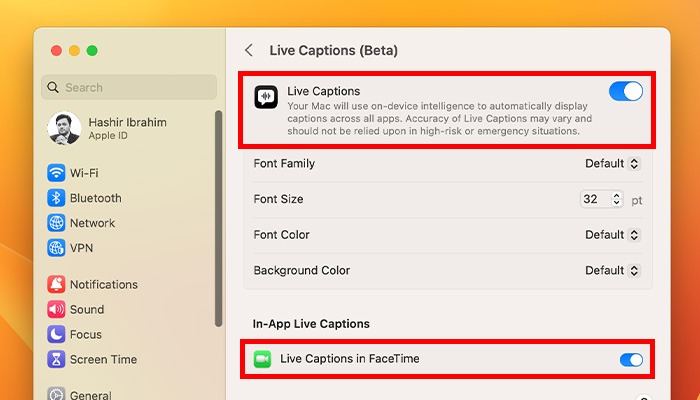Click the In-App Live Captions heading
This screenshot has width=700, height=400.
[311, 324]
